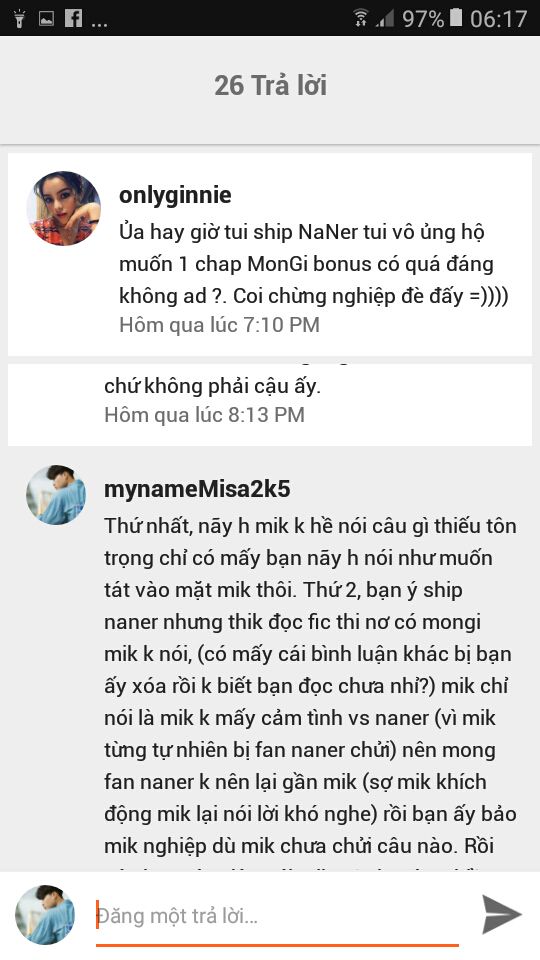
Task: Tap the mobile signal strength icon
Action: pos(385,19)
